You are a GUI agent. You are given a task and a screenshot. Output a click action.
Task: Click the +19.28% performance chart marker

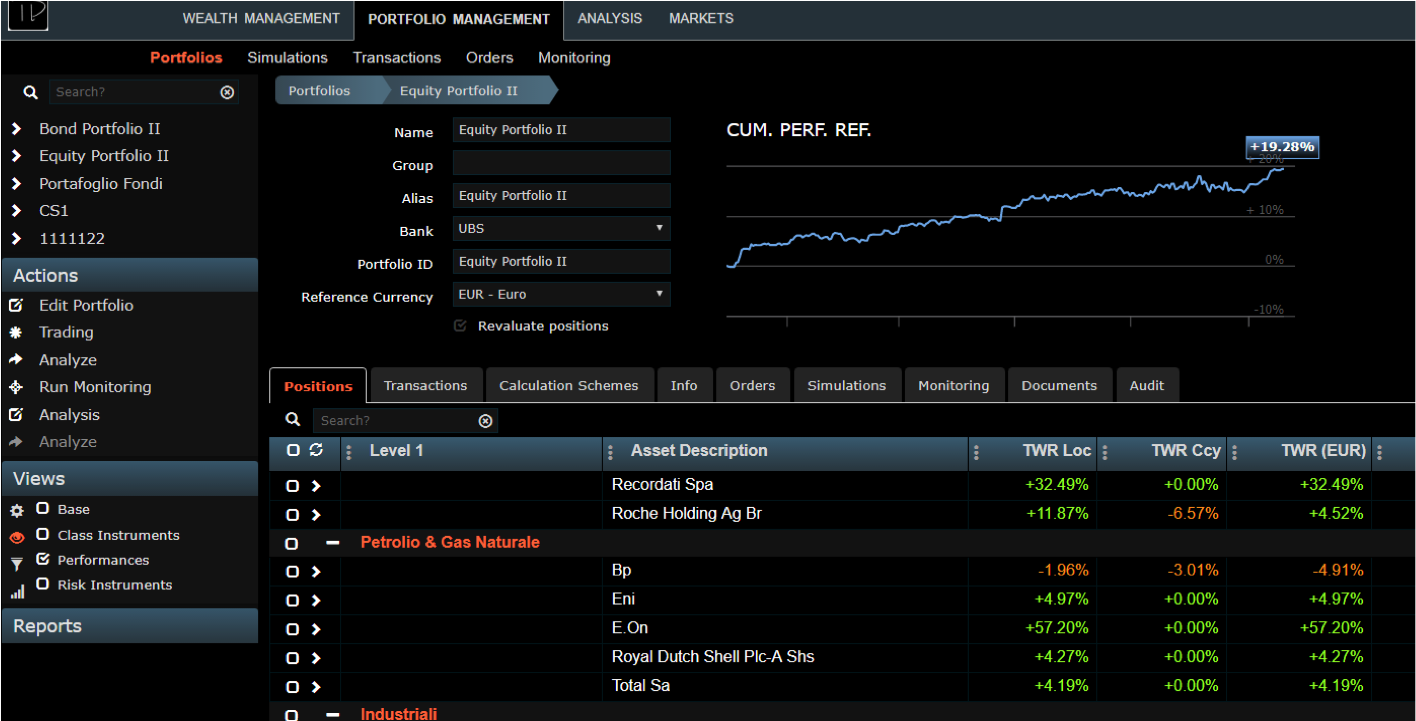pyautogui.click(x=1281, y=147)
